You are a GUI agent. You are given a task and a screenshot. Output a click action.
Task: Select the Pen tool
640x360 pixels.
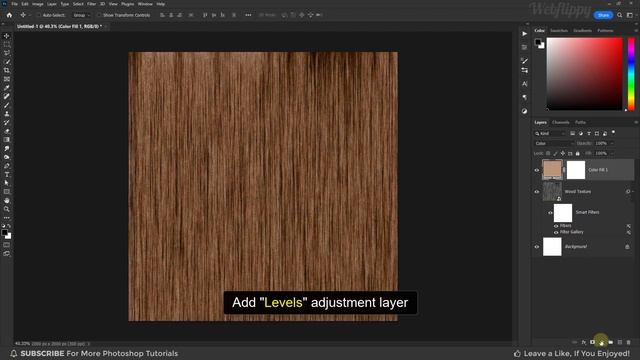(x=7, y=166)
